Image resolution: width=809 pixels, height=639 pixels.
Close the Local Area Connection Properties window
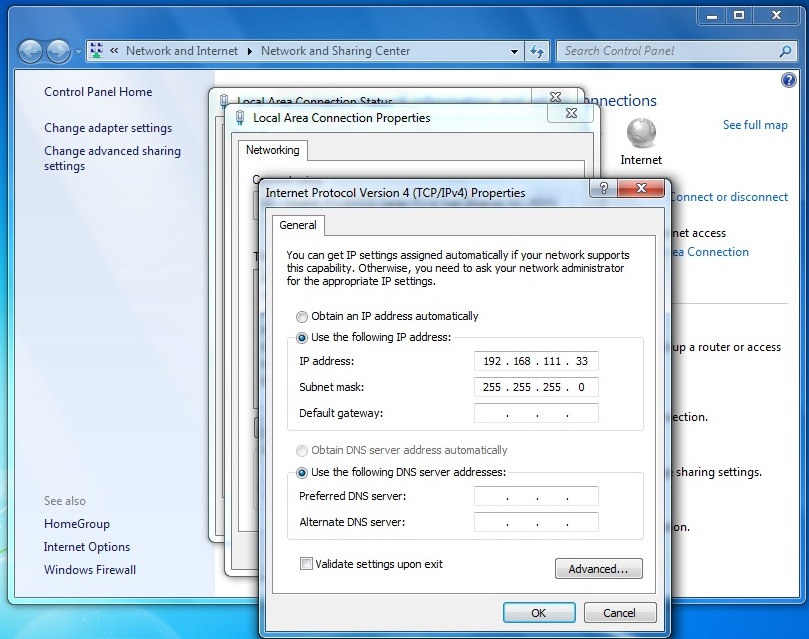571,113
